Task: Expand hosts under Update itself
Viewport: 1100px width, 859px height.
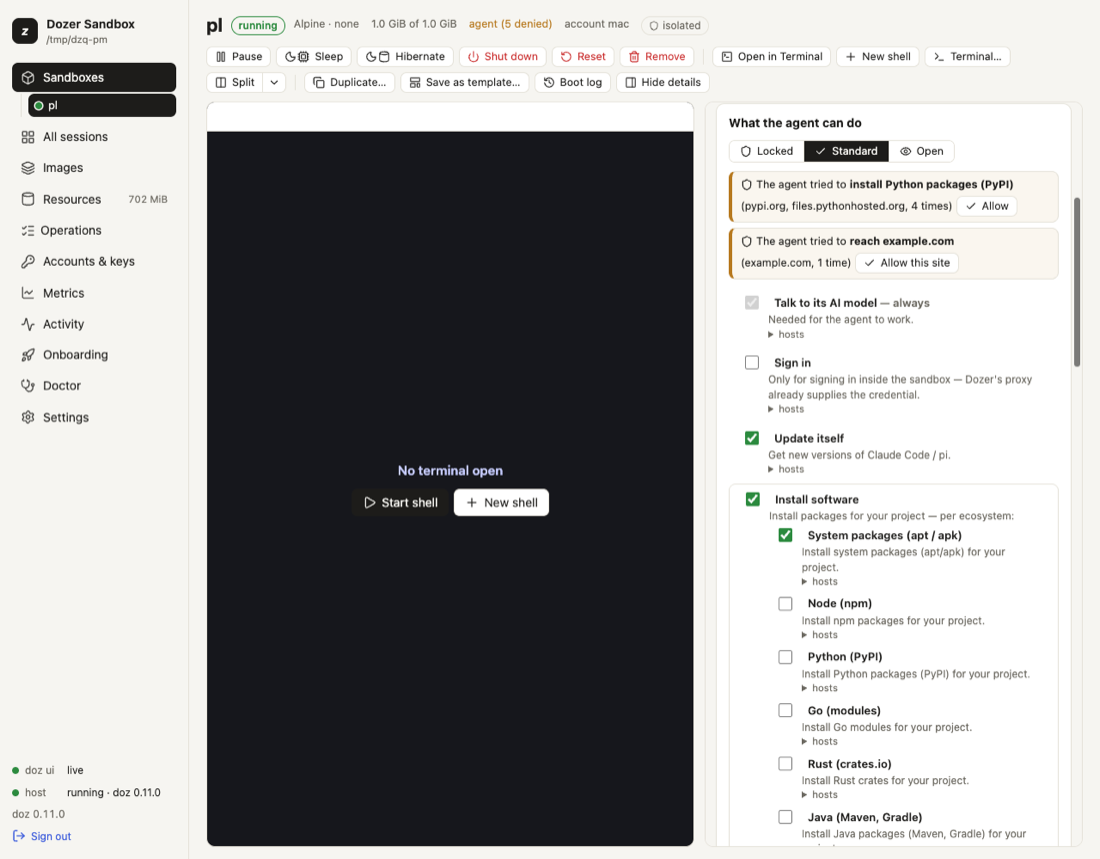Action: tap(786, 469)
